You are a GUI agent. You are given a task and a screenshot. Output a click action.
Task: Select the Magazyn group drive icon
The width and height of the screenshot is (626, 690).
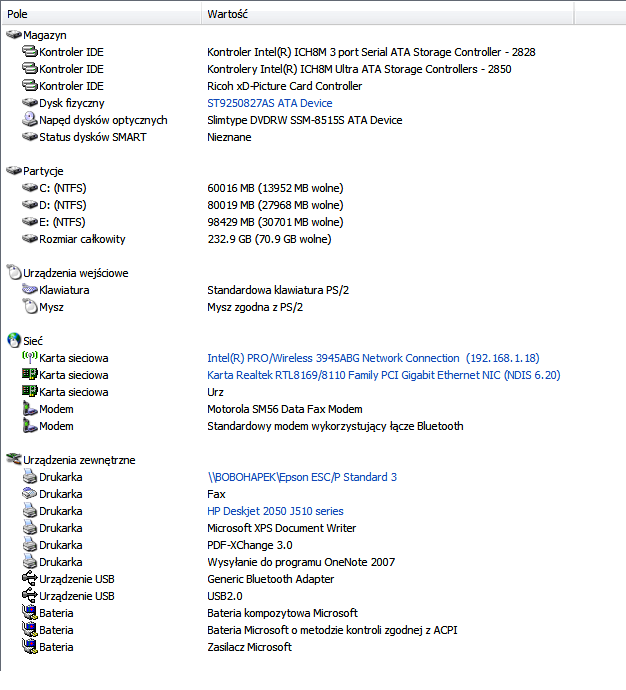[14, 34]
